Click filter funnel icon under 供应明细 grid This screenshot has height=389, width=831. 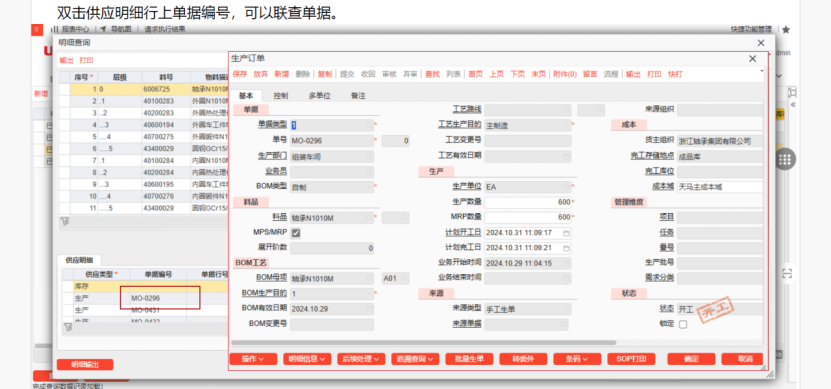coord(68,328)
